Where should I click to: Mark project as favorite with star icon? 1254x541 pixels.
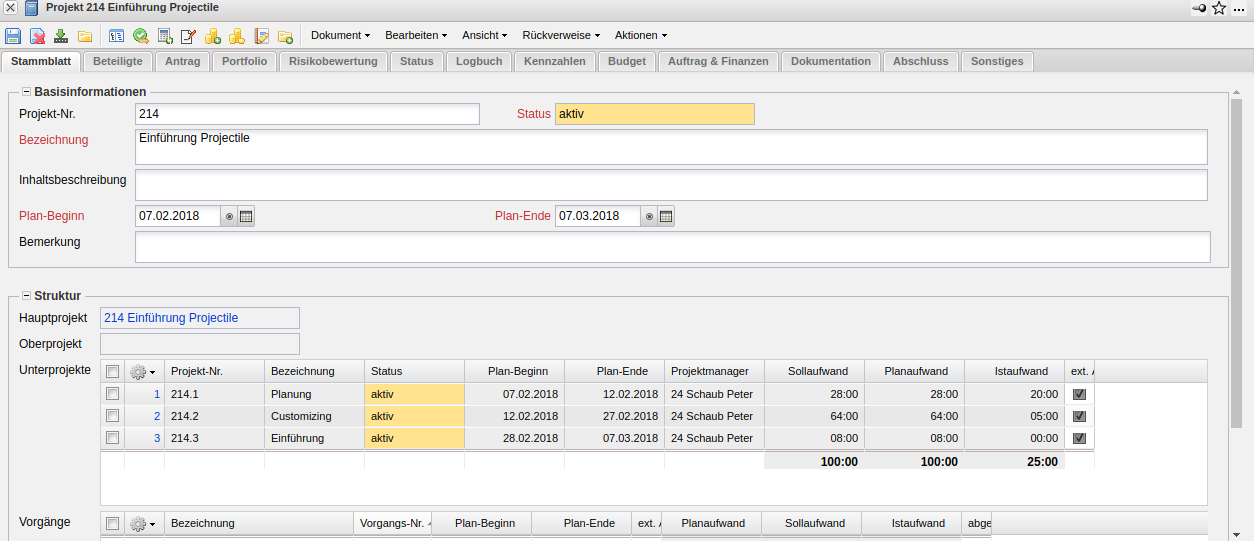tap(1219, 8)
